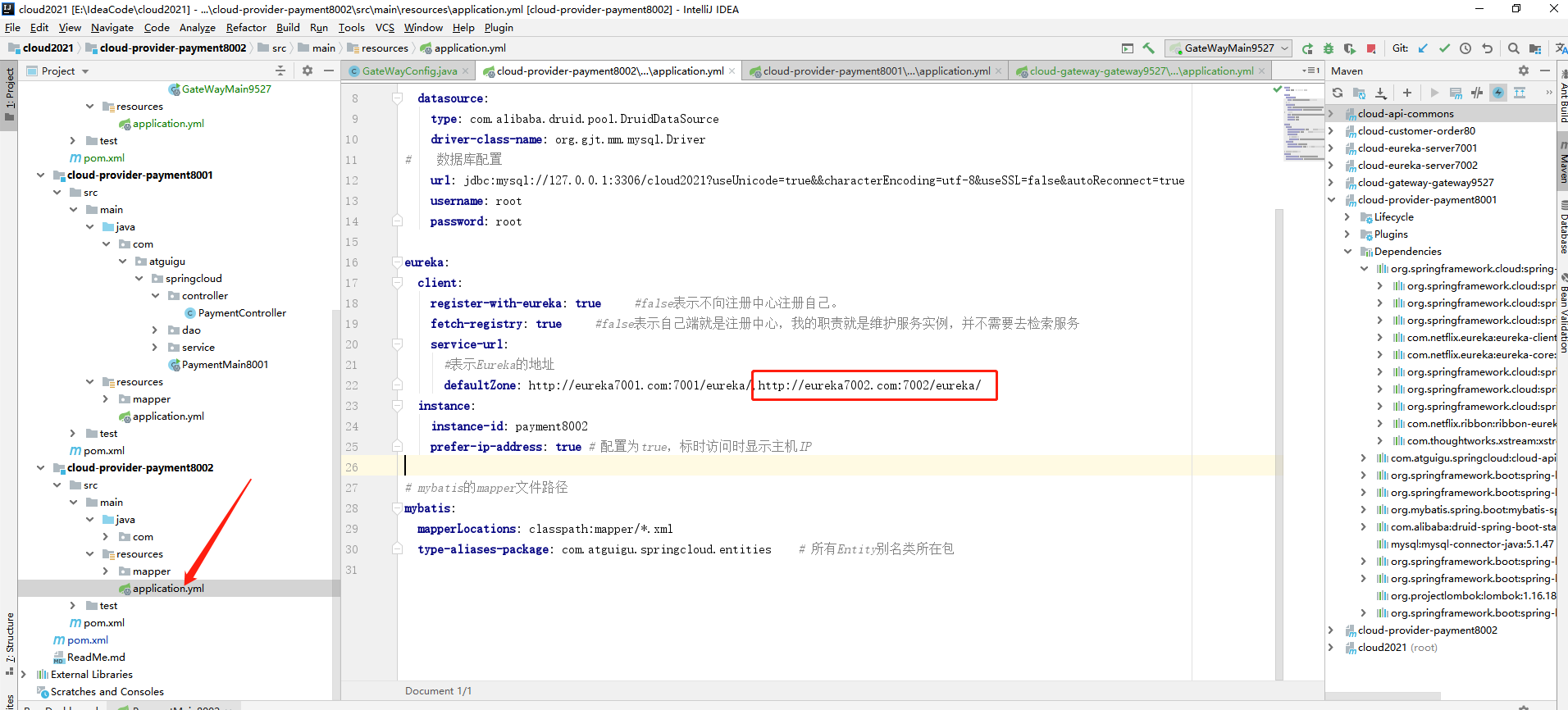
Task: Toggle Maven Offline Mode
Action: tap(1477, 93)
